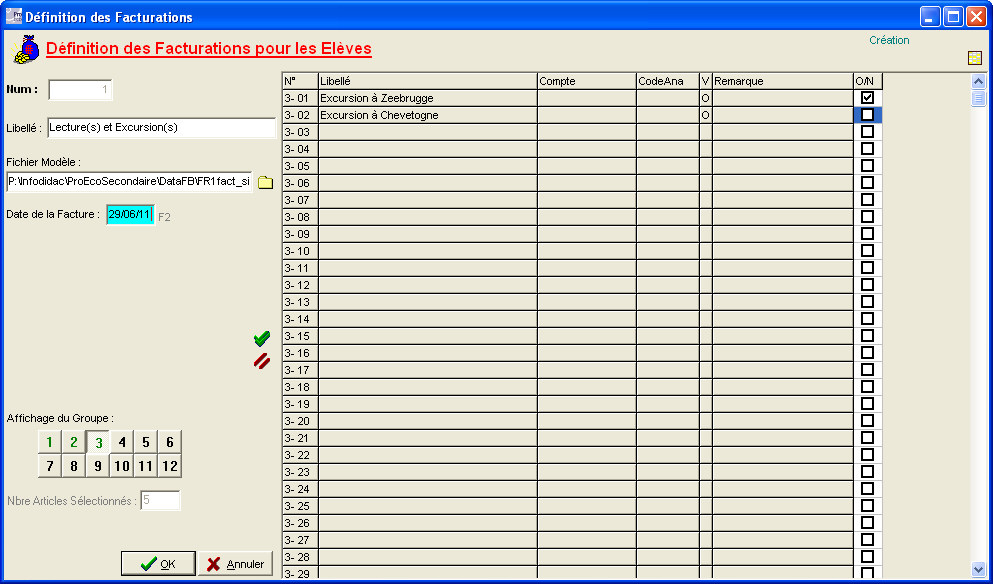Click the O/N column header
This screenshot has width=993, height=584.
coord(868,81)
